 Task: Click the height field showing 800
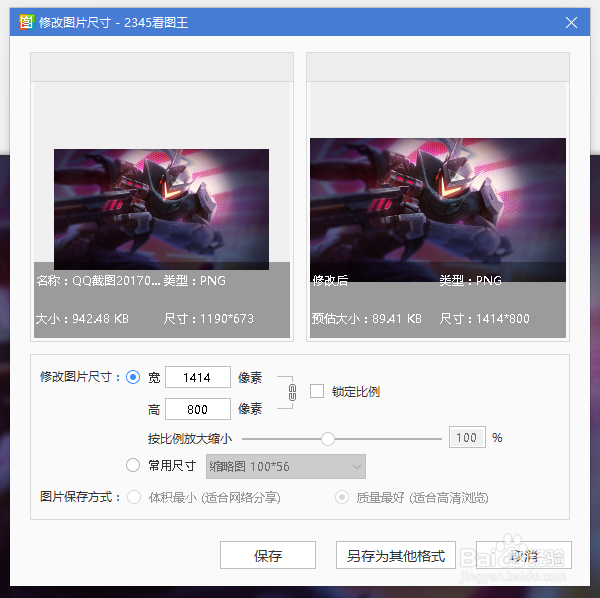pyautogui.click(x=198, y=409)
